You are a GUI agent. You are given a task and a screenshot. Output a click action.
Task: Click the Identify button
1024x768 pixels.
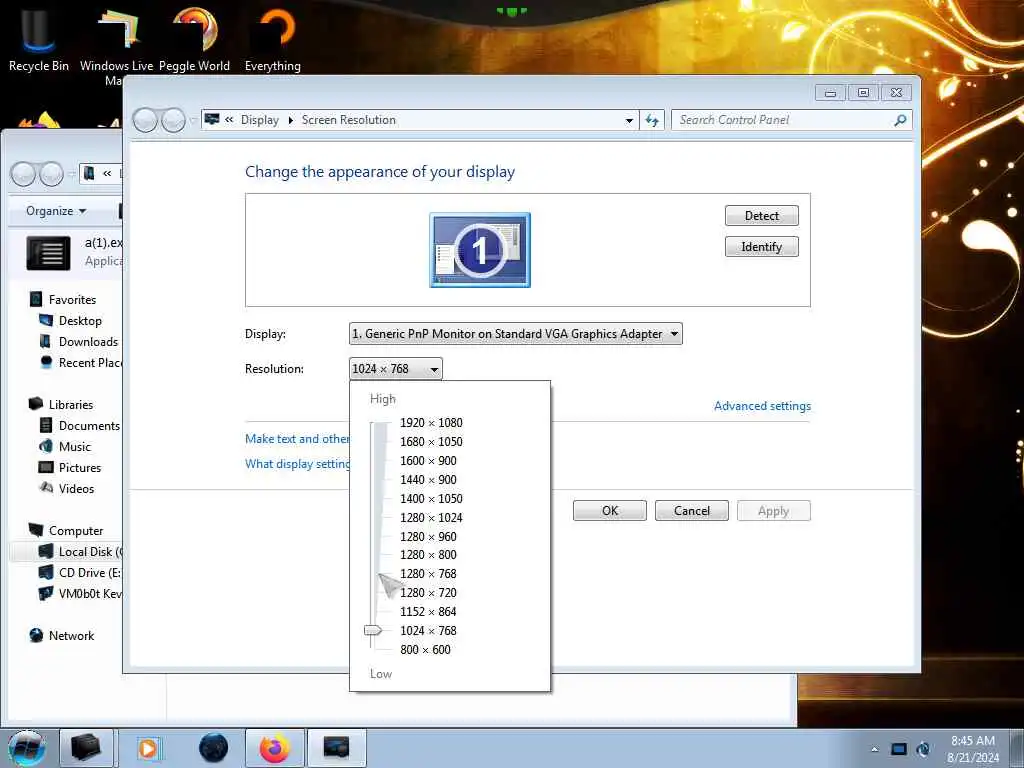(x=761, y=247)
